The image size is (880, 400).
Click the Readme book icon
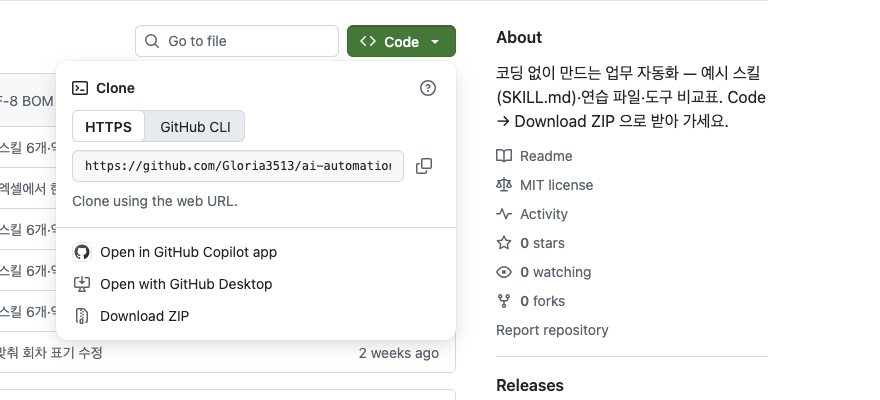point(504,156)
